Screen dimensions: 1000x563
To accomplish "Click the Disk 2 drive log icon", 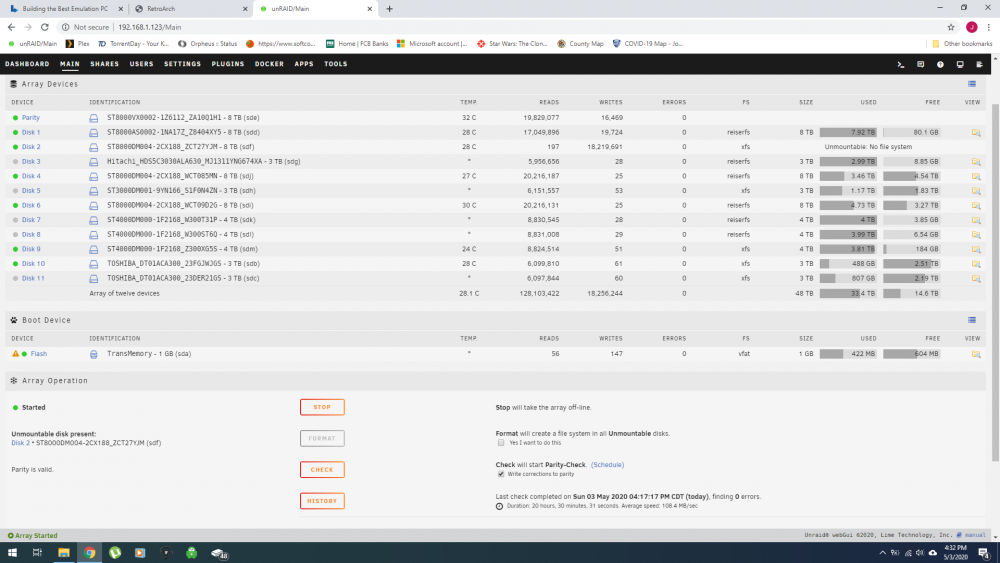I will (94, 147).
